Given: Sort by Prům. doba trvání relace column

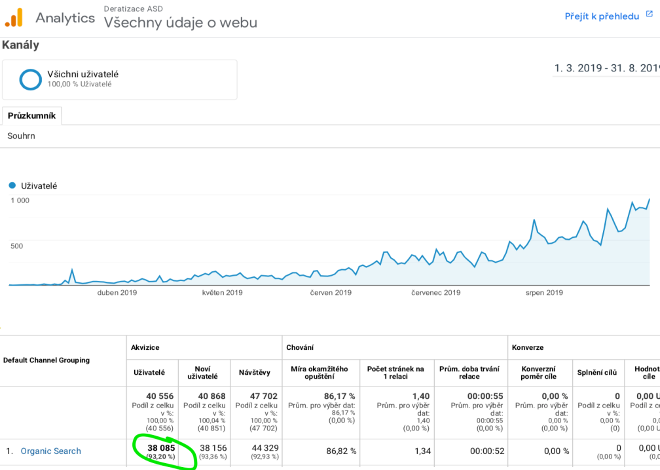Looking at the screenshot, I should (x=469, y=372).
